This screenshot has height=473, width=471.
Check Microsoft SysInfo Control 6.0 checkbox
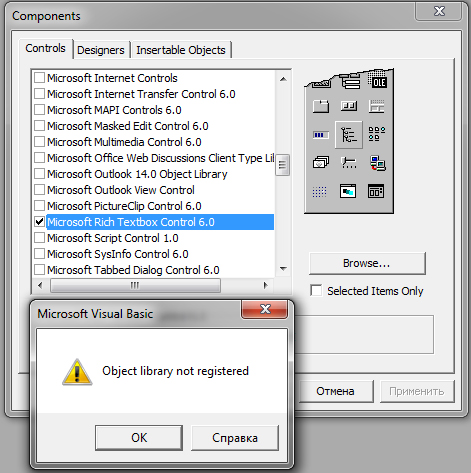click(x=40, y=254)
